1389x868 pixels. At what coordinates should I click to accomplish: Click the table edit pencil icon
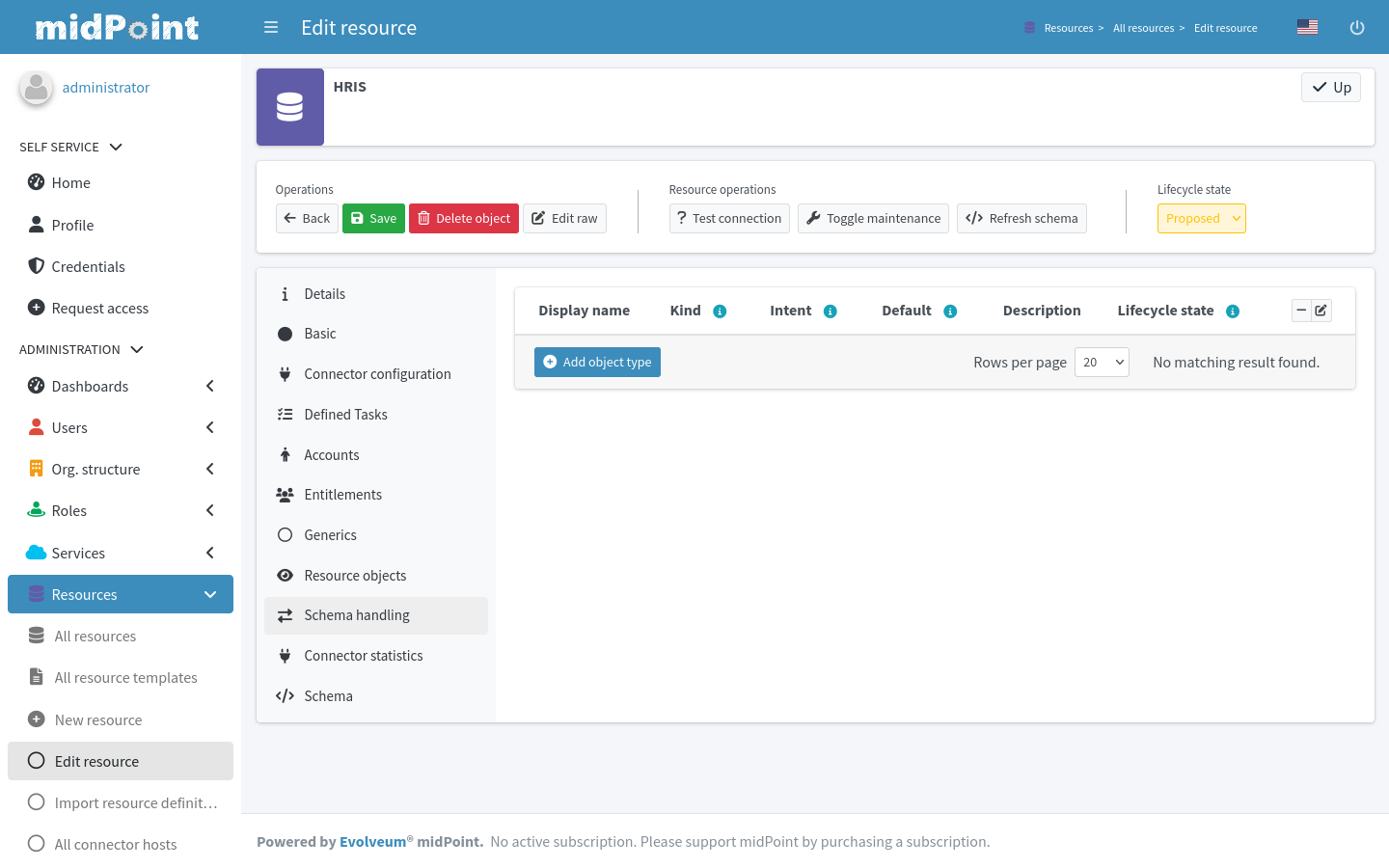(1321, 311)
